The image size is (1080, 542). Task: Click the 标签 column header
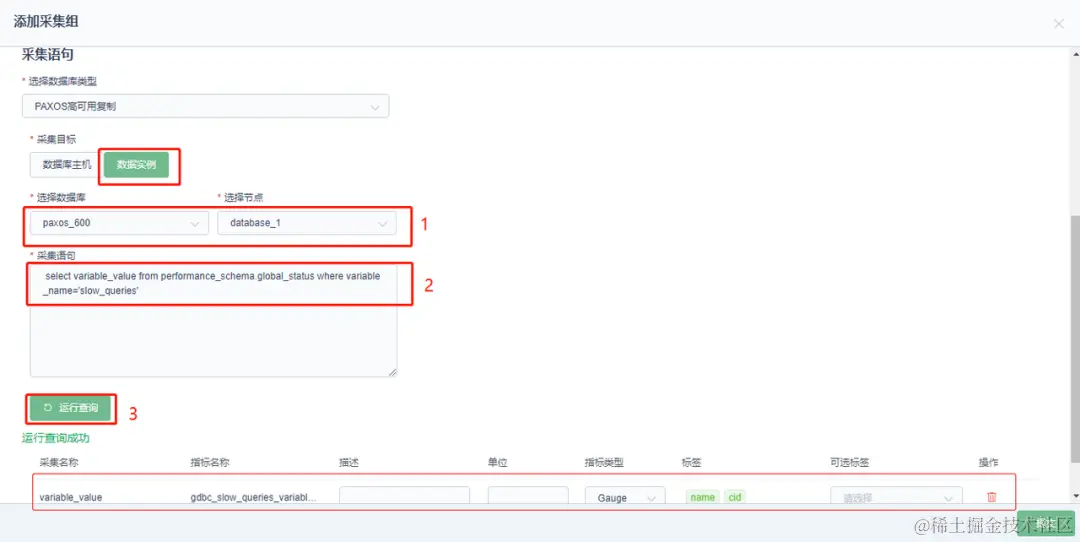tap(692, 463)
